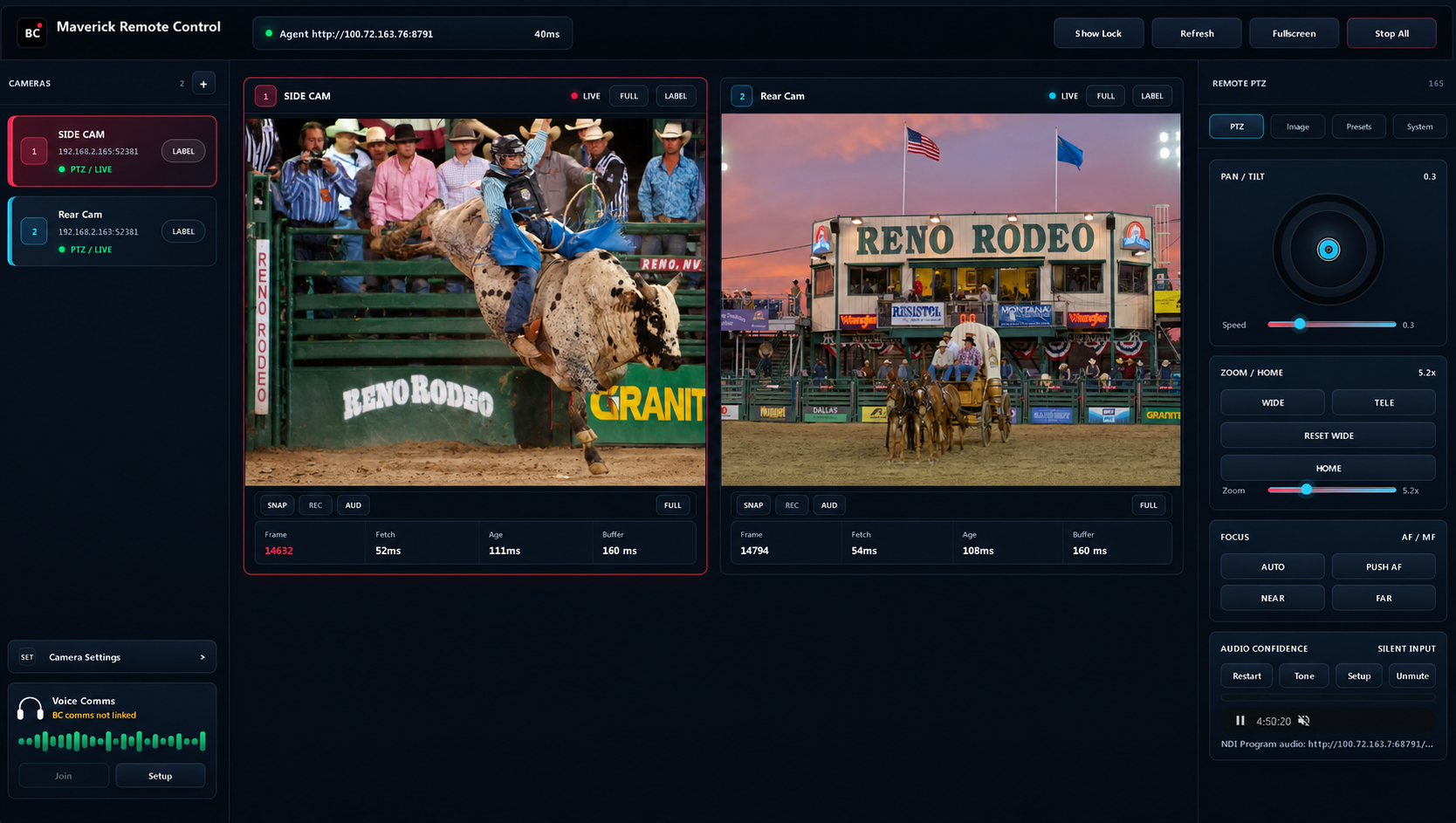
Task: Click the muted speaker icon in audio player
Action: pyautogui.click(x=1303, y=721)
